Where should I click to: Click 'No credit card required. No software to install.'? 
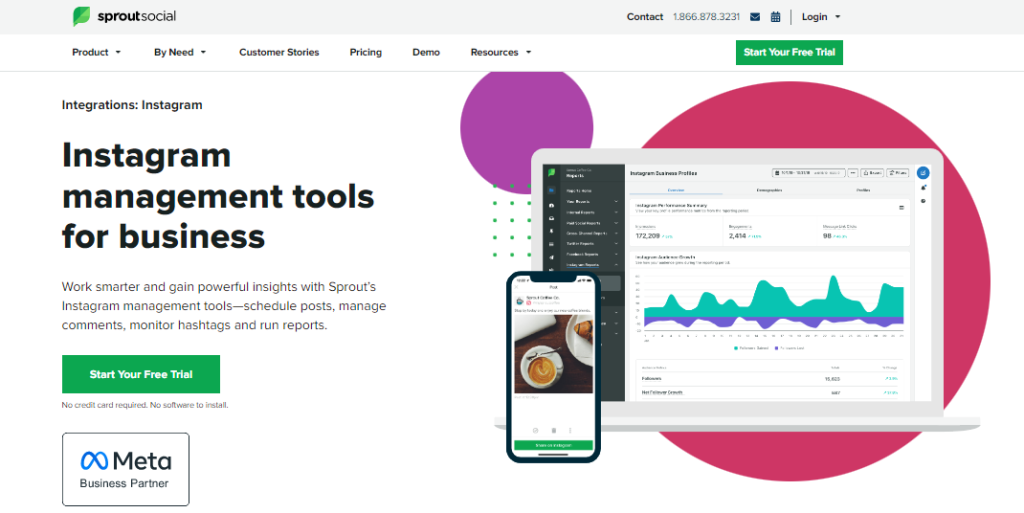[145, 405]
